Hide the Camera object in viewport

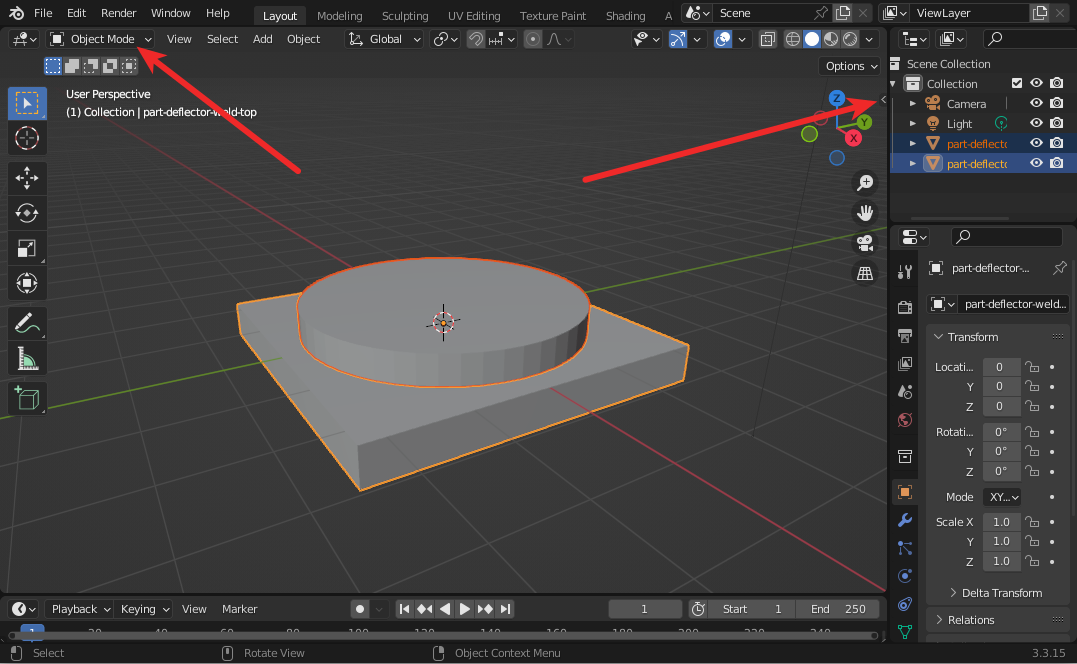point(1036,102)
